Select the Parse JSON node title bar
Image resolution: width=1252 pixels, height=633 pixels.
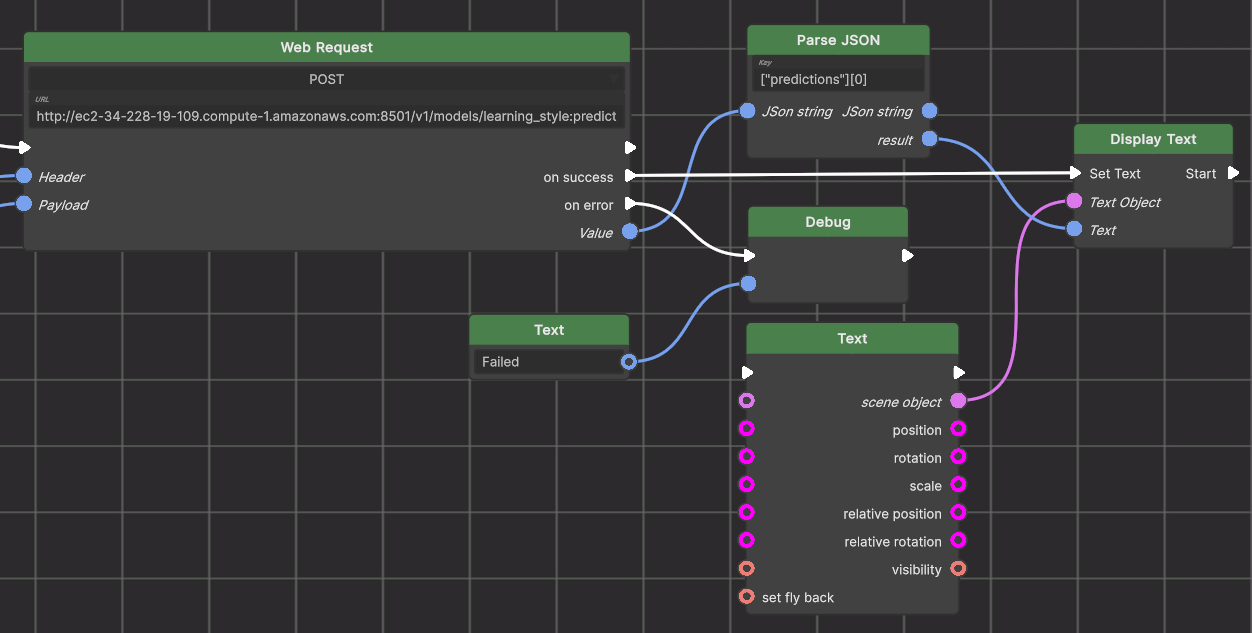(x=838, y=40)
